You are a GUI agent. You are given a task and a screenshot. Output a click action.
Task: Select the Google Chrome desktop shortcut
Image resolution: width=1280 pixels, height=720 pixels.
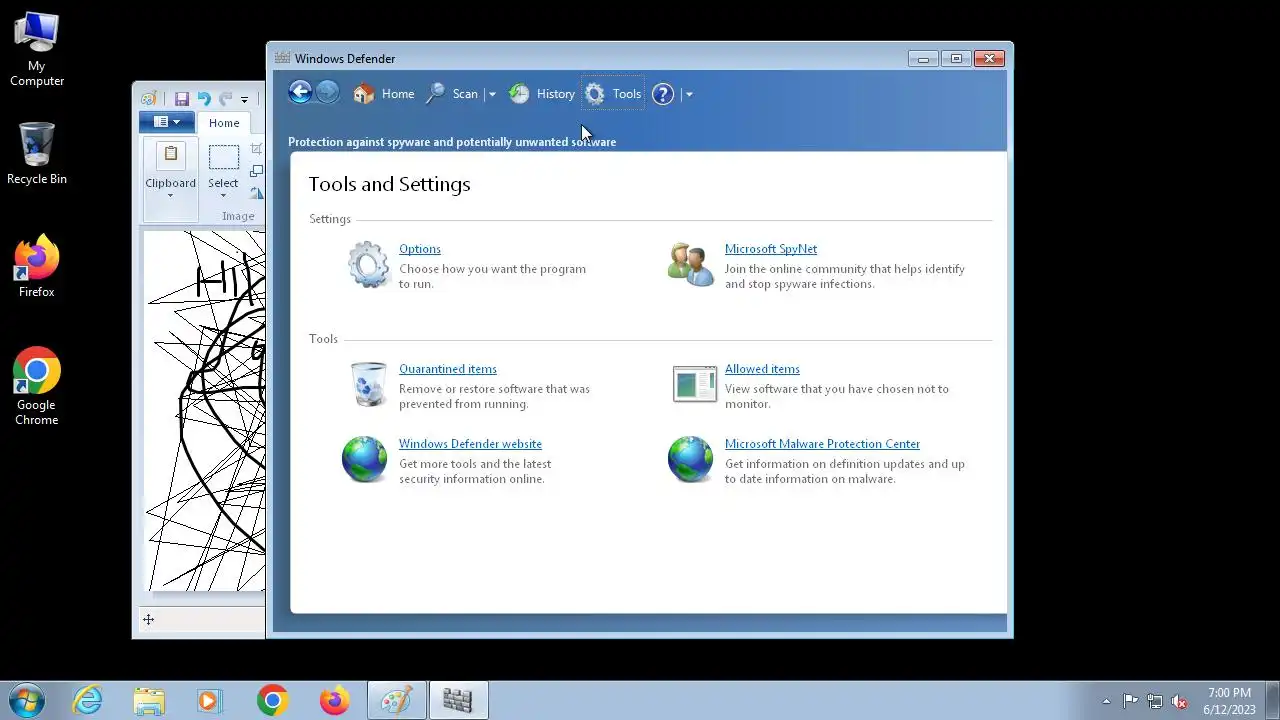37,386
